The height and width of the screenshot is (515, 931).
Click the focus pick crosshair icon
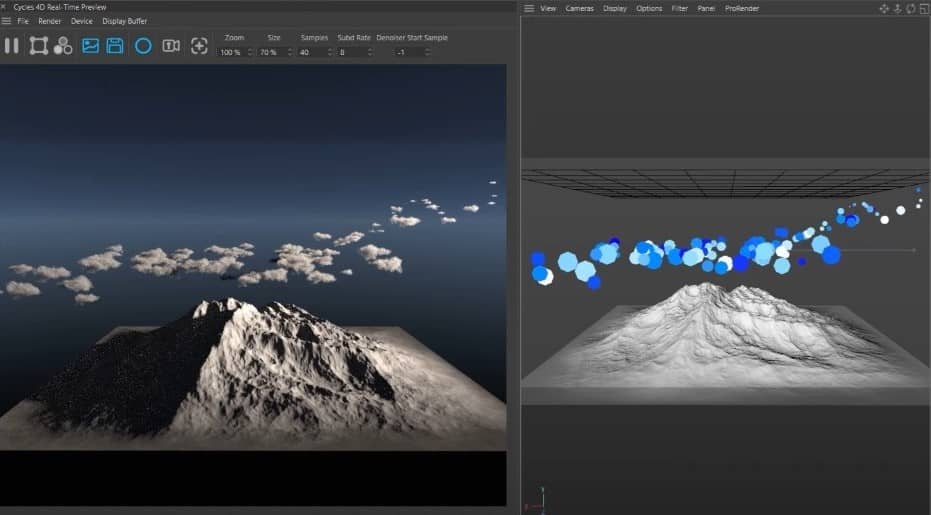point(199,45)
